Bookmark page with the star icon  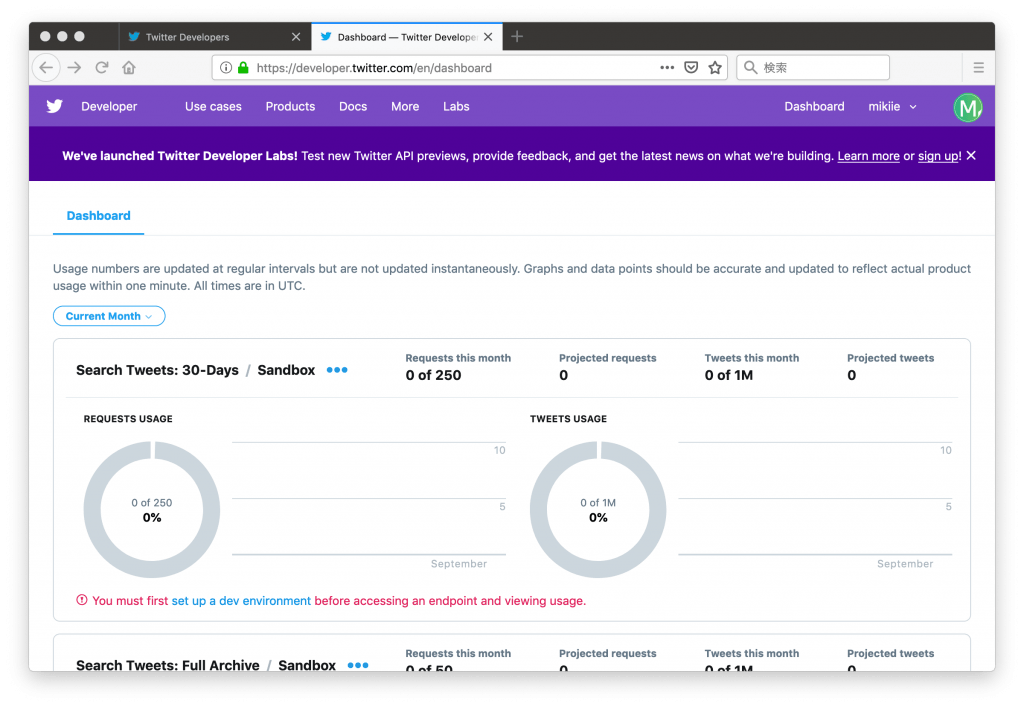(715, 68)
